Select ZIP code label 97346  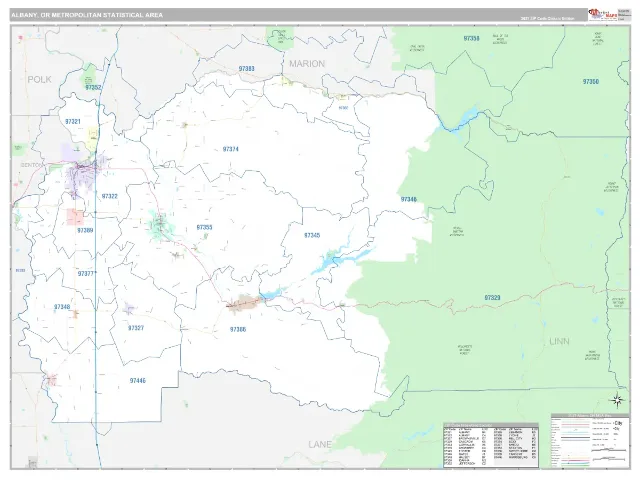click(x=409, y=199)
